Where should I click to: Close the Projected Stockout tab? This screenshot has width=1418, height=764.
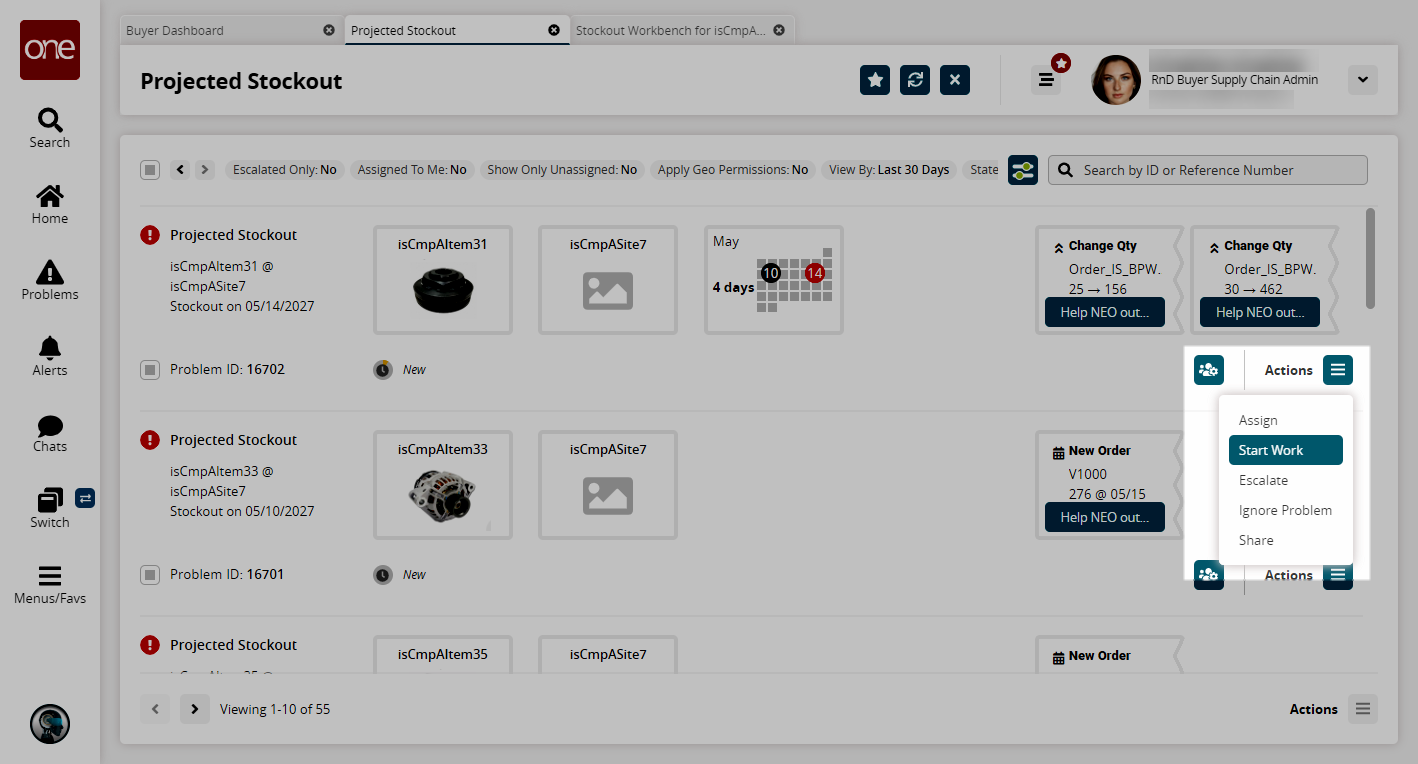[x=554, y=30]
